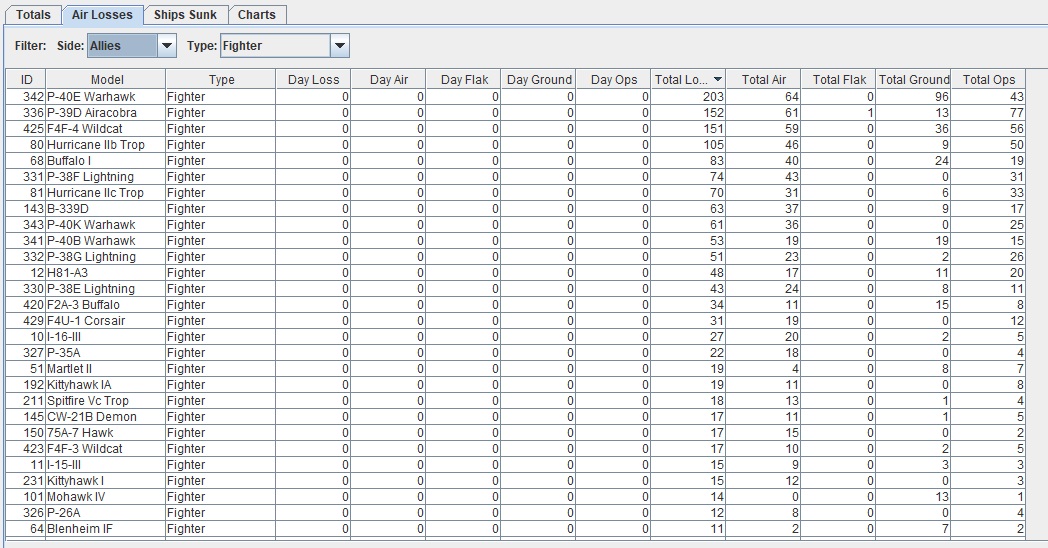1048x548 pixels.
Task: Select the P-40K Warhawk row
Action: pos(515,225)
